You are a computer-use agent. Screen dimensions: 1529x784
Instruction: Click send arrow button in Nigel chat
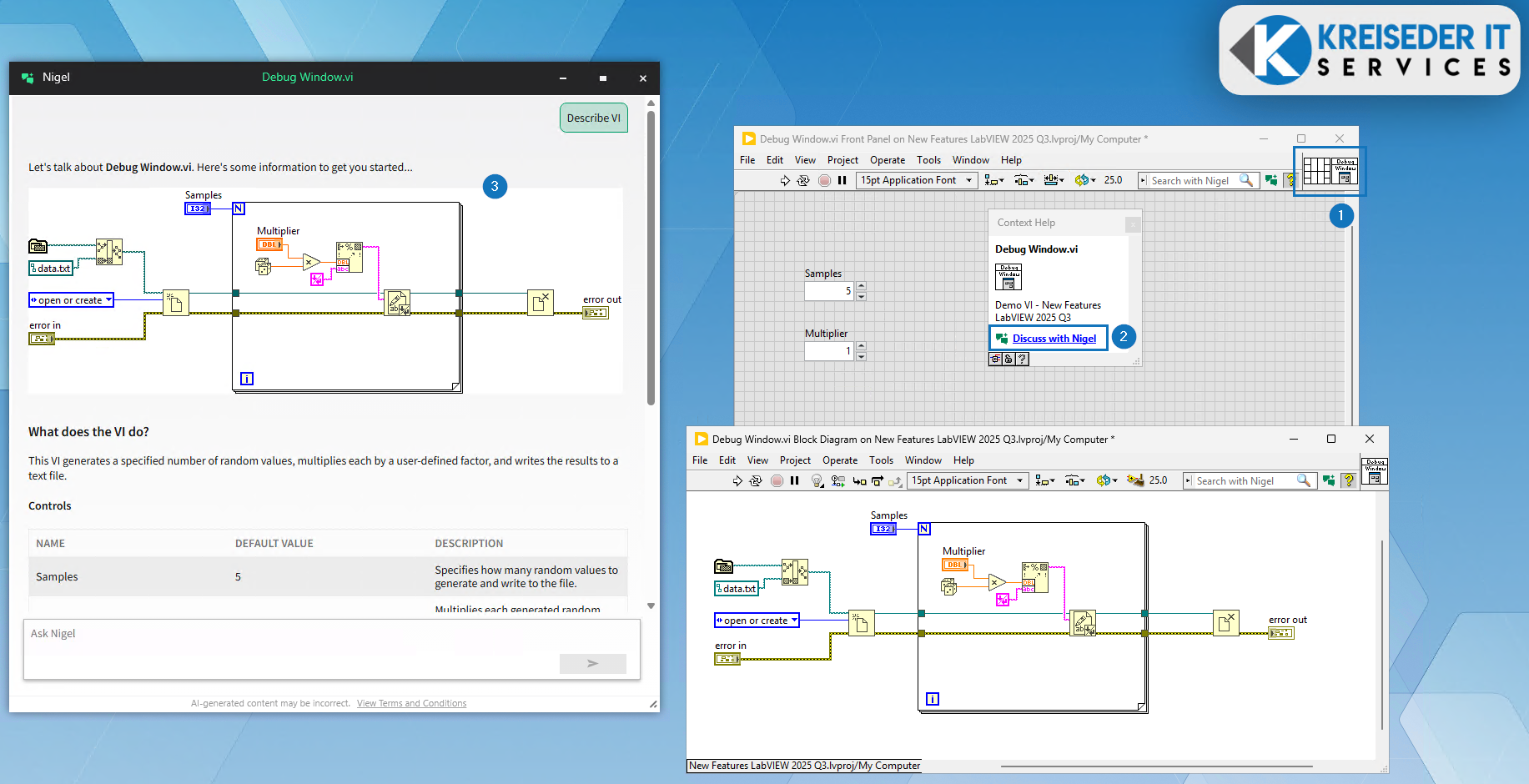coord(592,664)
